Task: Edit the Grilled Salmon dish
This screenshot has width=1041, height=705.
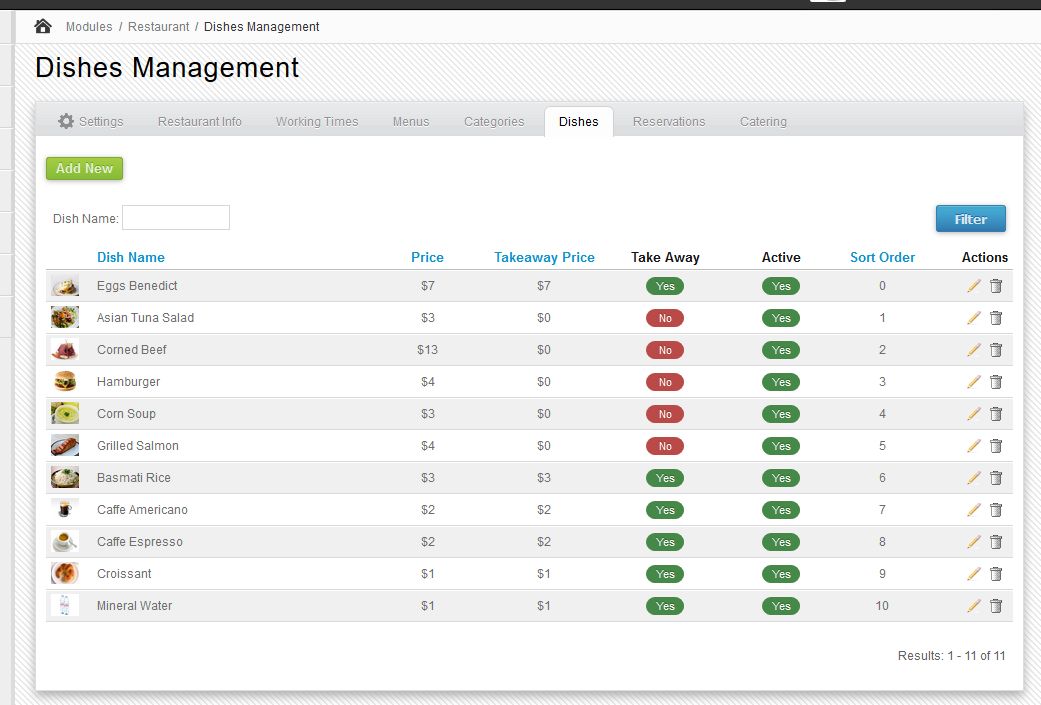Action: [974, 446]
